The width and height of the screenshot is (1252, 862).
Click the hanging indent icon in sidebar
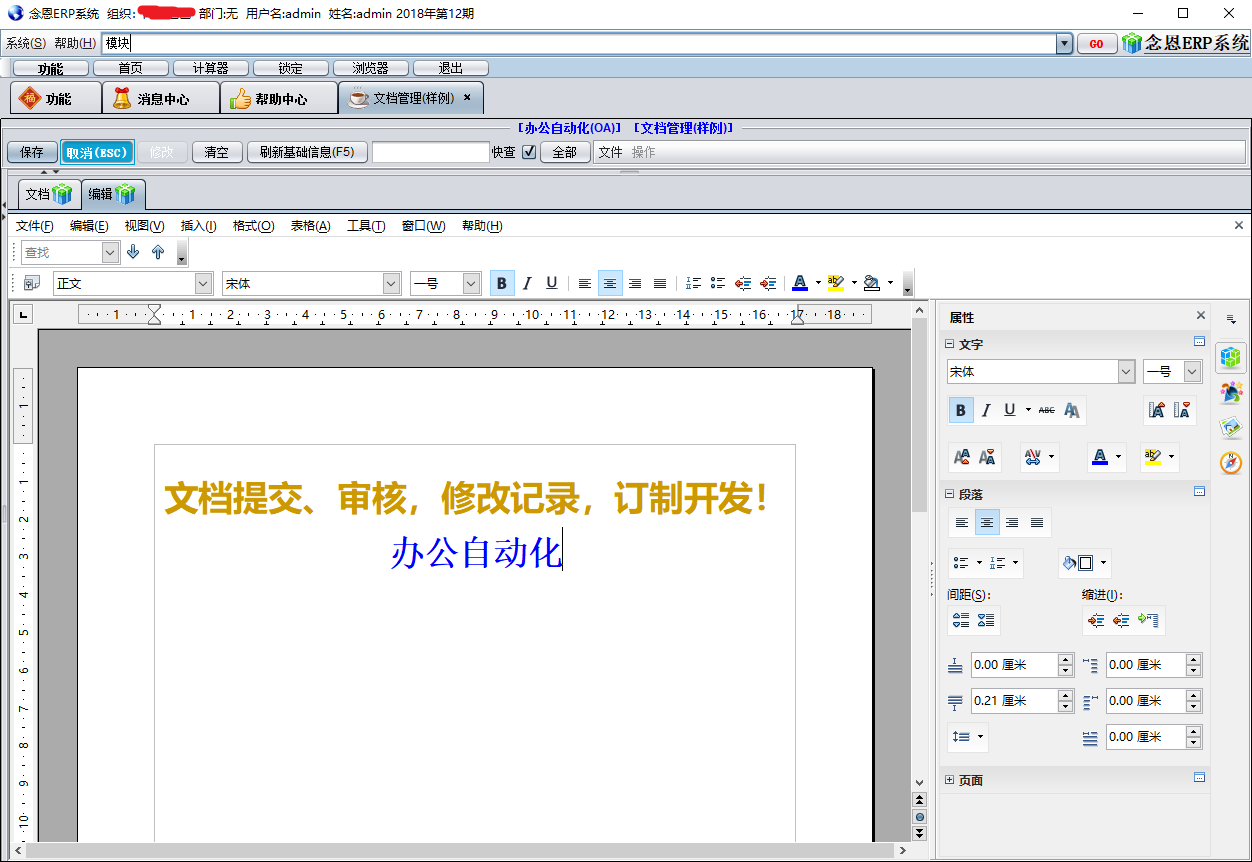tap(1149, 621)
